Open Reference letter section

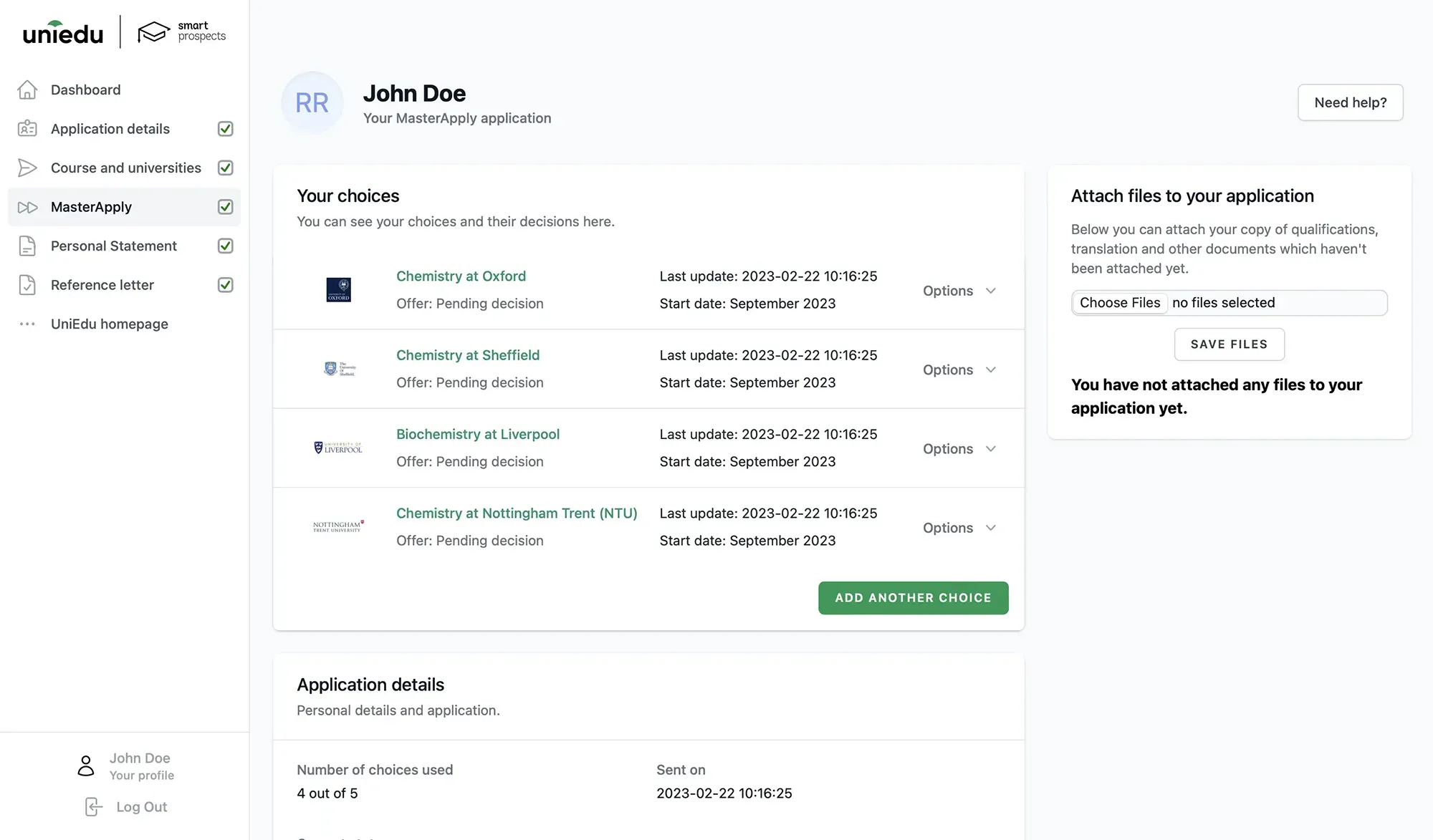124,285
